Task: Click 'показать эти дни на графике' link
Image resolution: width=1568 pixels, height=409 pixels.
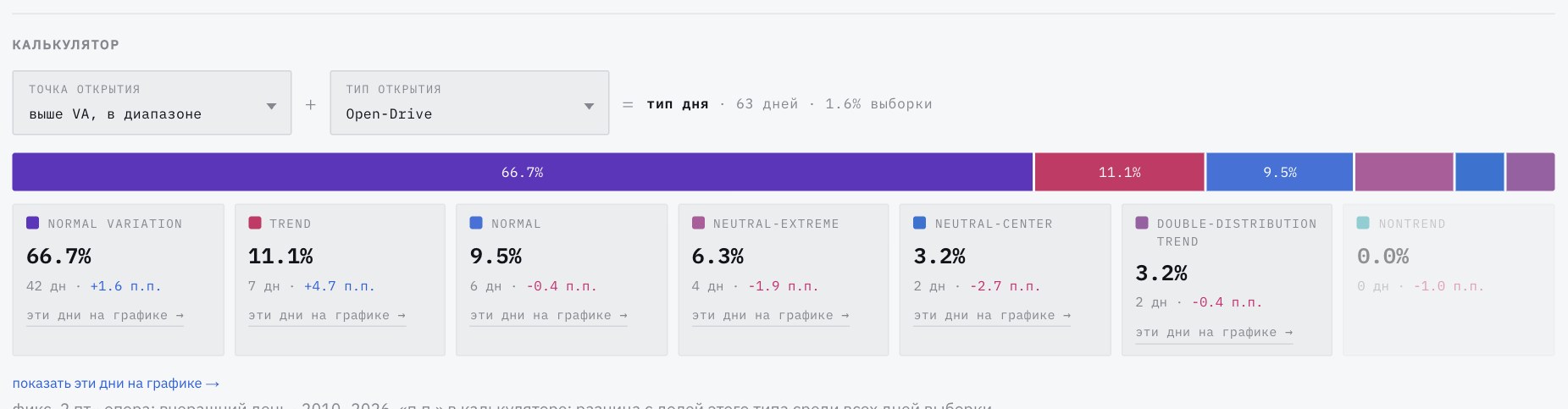Action: pos(116,384)
